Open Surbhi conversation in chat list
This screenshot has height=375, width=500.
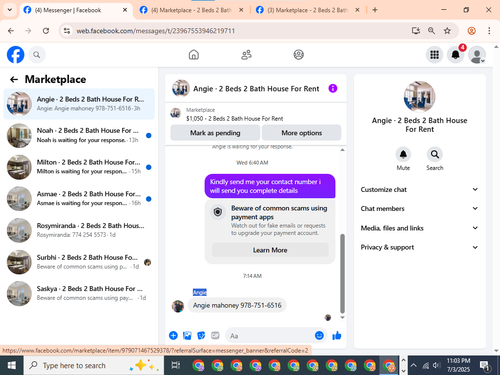point(79,262)
